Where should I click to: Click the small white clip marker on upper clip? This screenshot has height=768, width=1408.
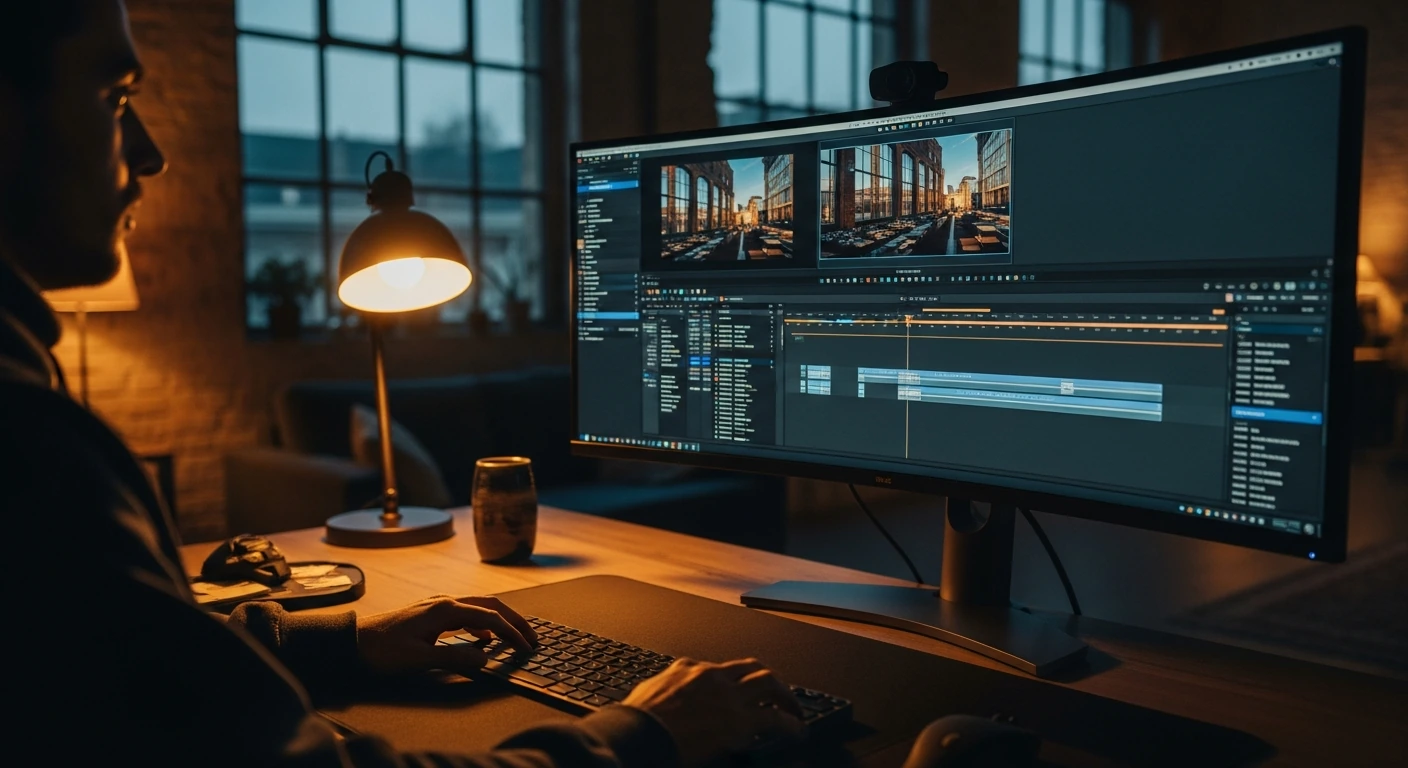pyautogui.click(x=1067, y=387)
